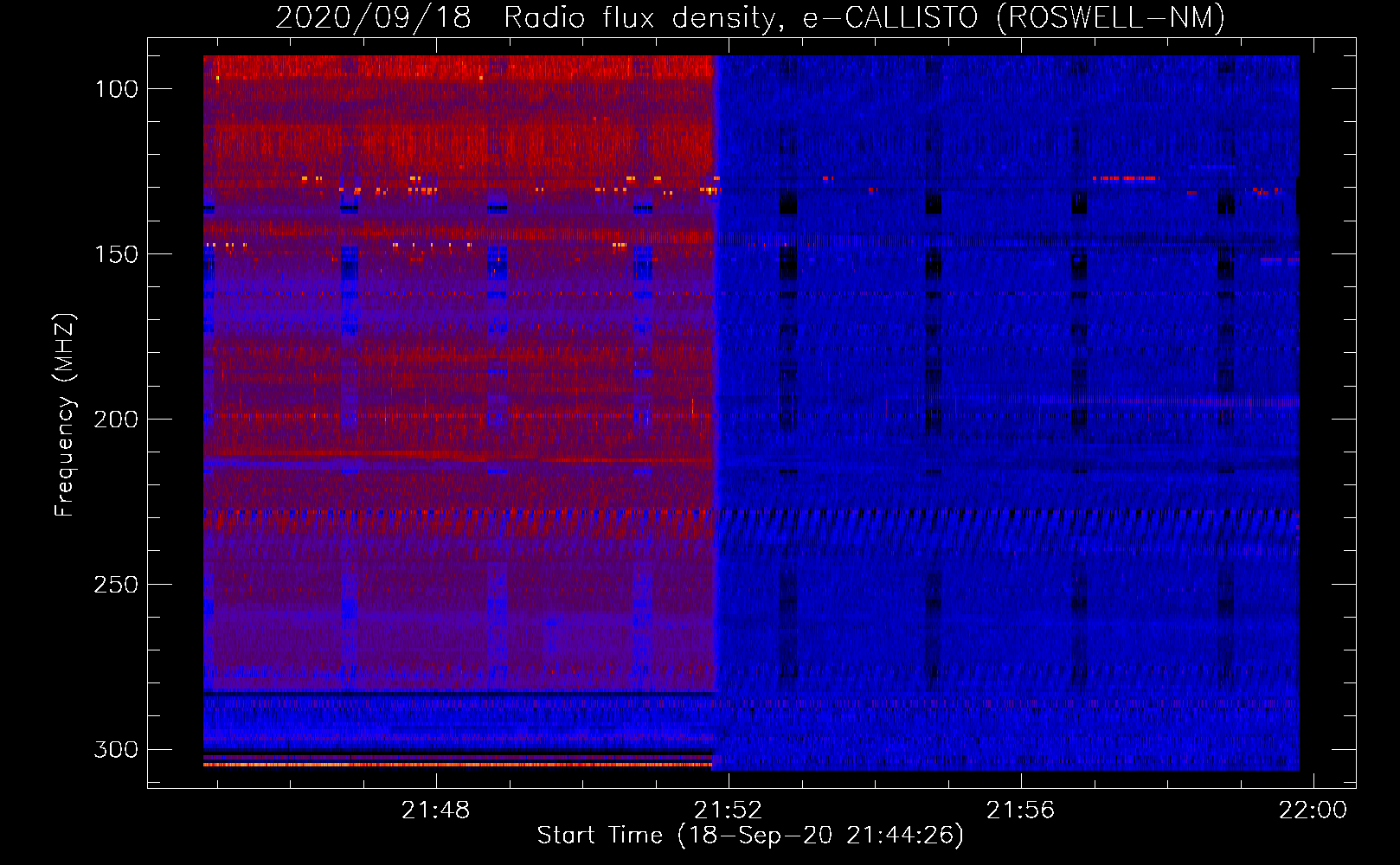Click the 22:00 time tick label
The height and width of the screenshot is (865, 1400).
1313,811
